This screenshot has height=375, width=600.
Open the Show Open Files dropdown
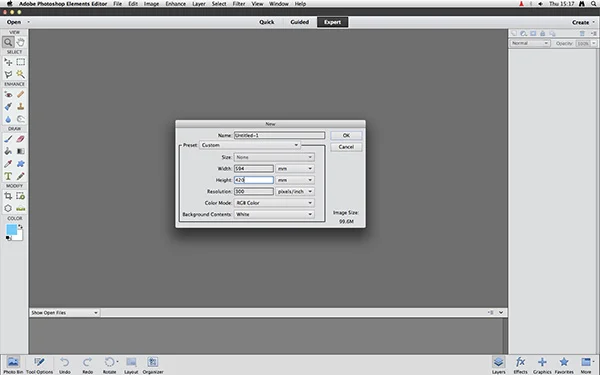click(x=64, y=313)
